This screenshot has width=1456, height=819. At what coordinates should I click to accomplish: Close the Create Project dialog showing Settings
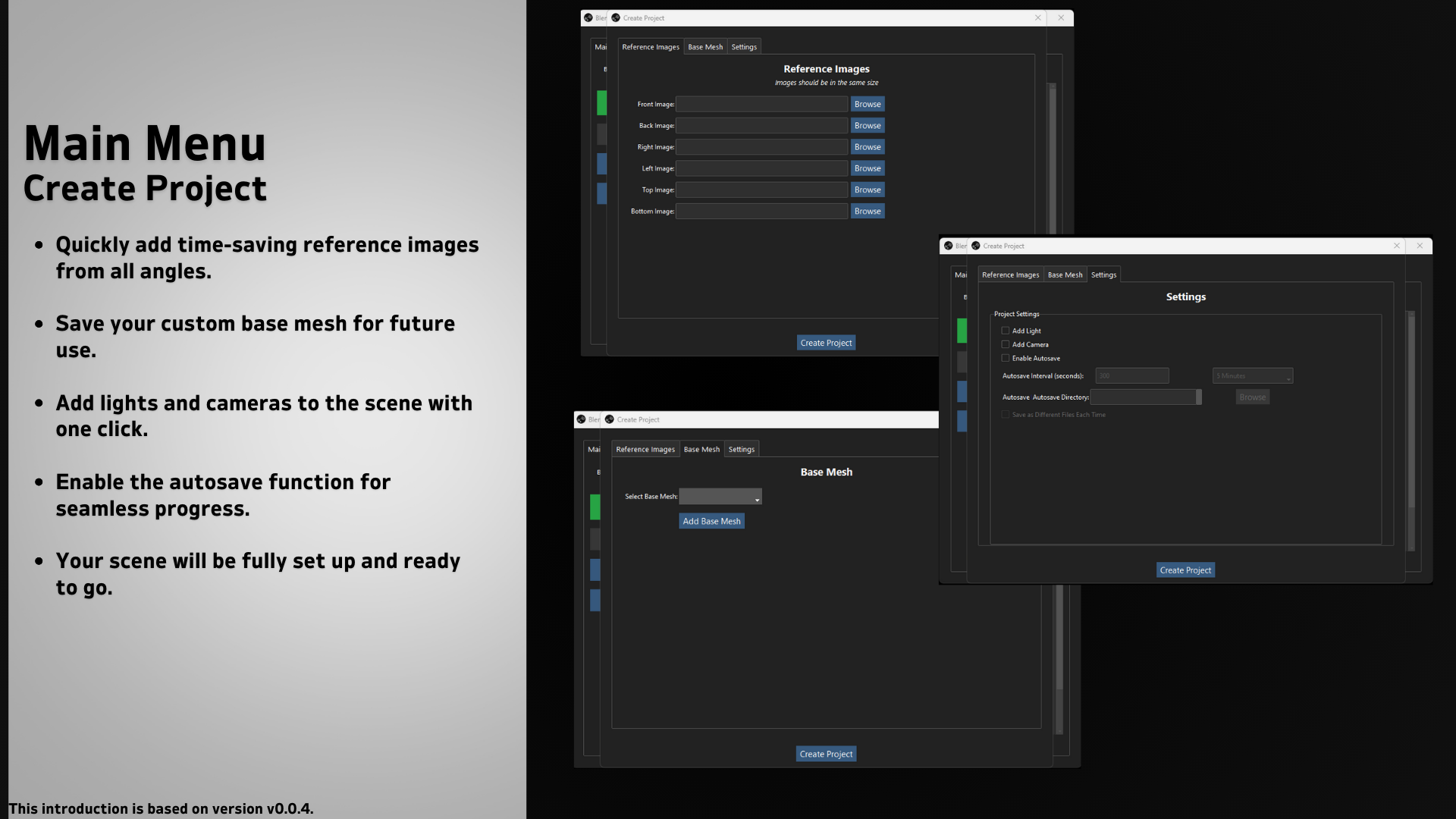pos(1397,246)
